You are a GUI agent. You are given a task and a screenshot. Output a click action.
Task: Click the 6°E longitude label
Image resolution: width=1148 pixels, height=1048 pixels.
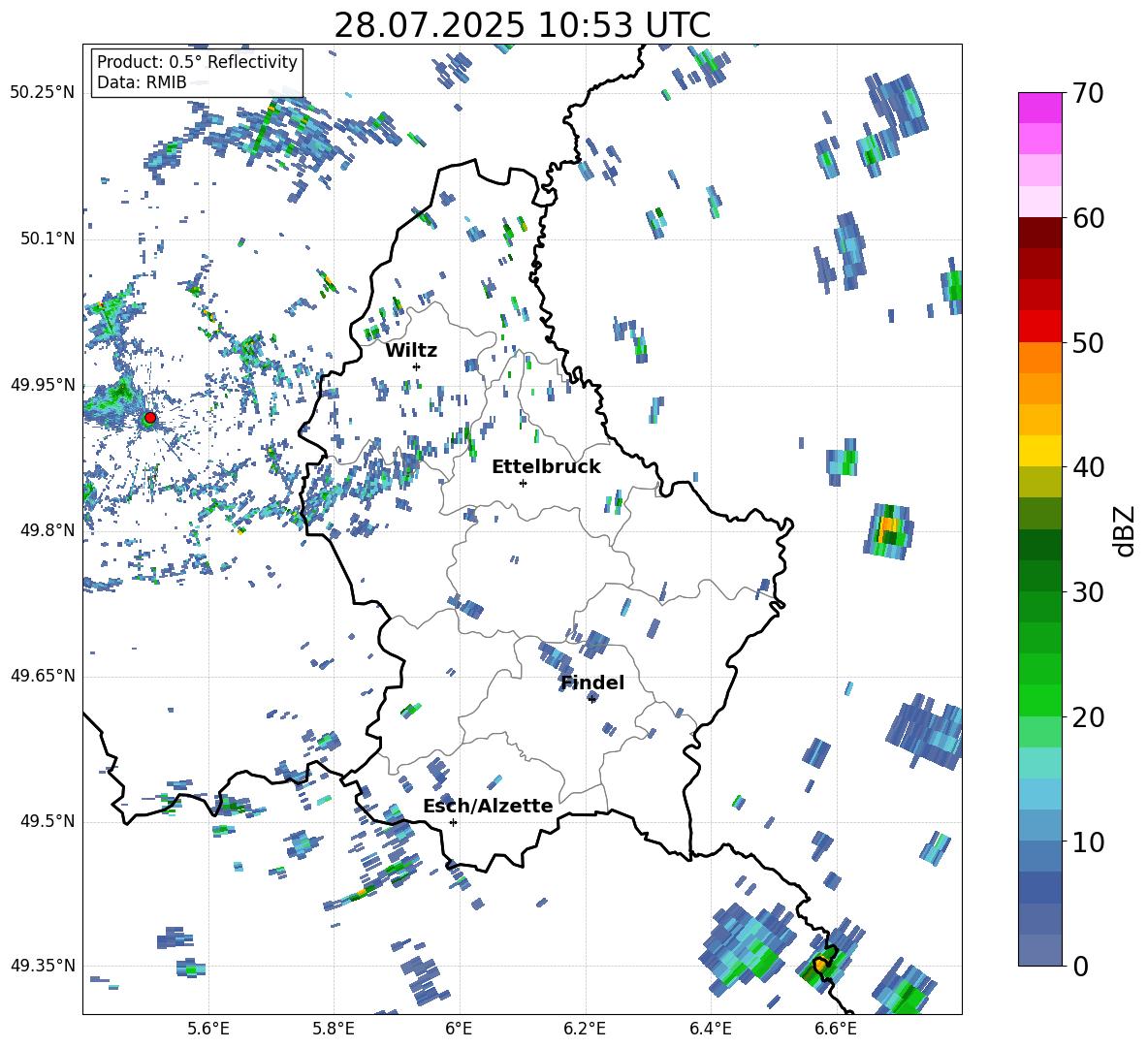(x=459, y=1029)
